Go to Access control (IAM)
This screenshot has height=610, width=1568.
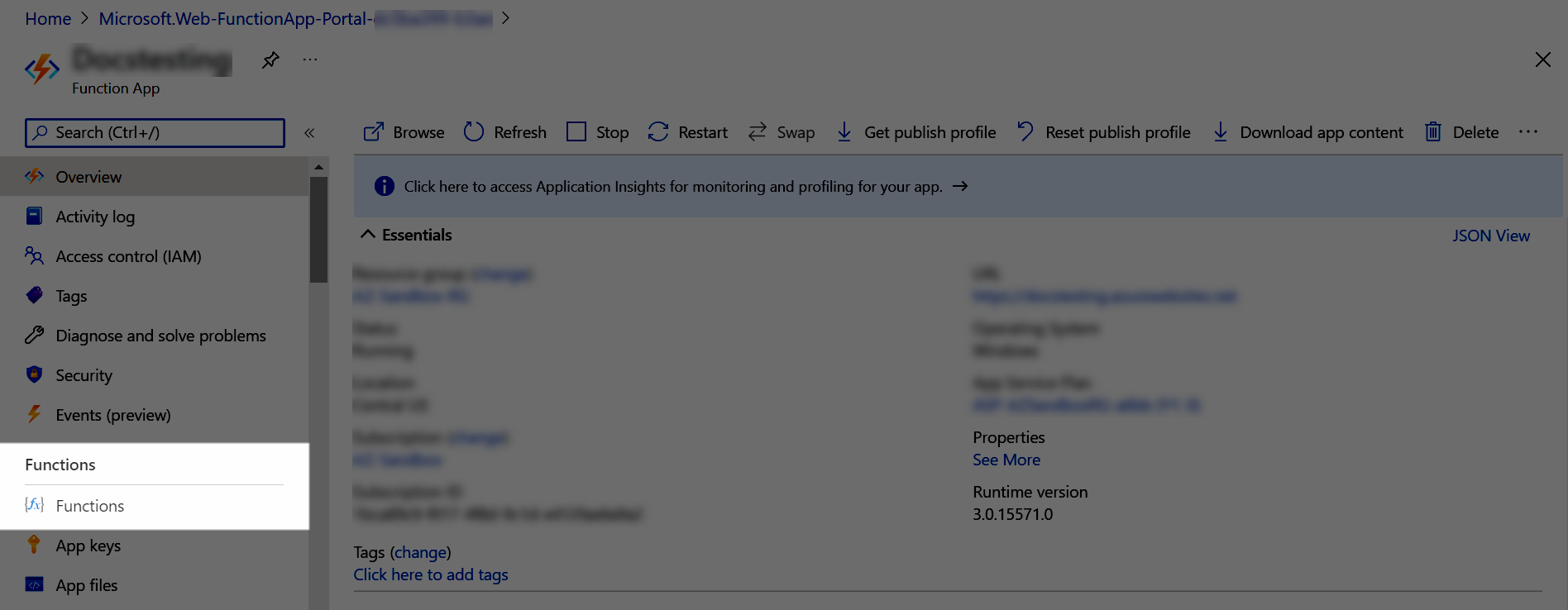155,255
